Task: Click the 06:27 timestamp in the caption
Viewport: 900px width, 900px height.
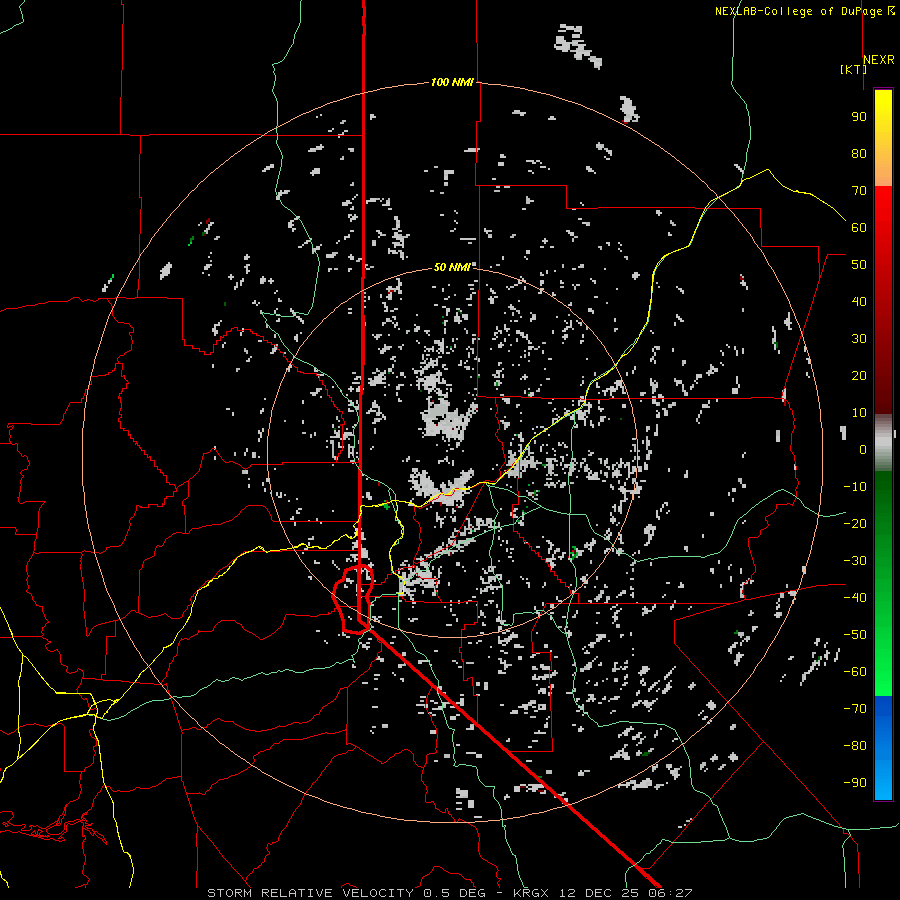Action: pyautogui.click(x=672, y=893)
